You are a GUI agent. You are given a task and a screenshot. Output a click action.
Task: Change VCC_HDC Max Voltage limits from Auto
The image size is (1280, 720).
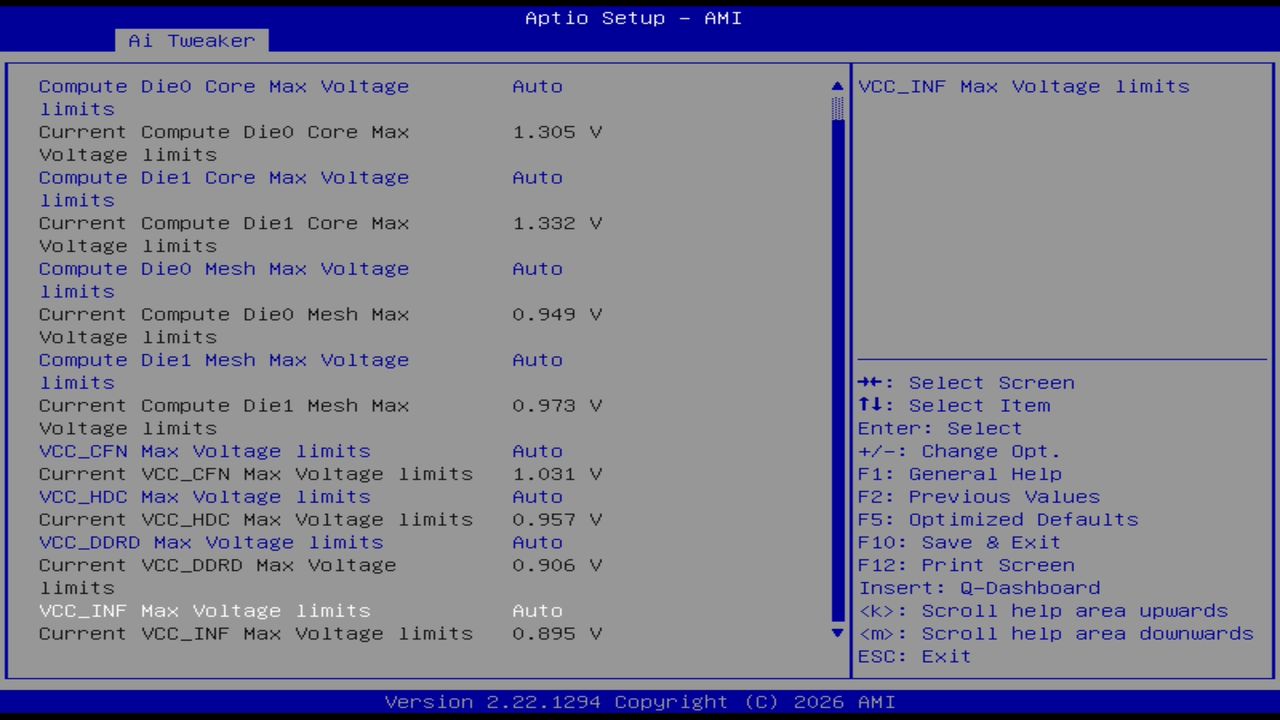[x=204, y=496]
